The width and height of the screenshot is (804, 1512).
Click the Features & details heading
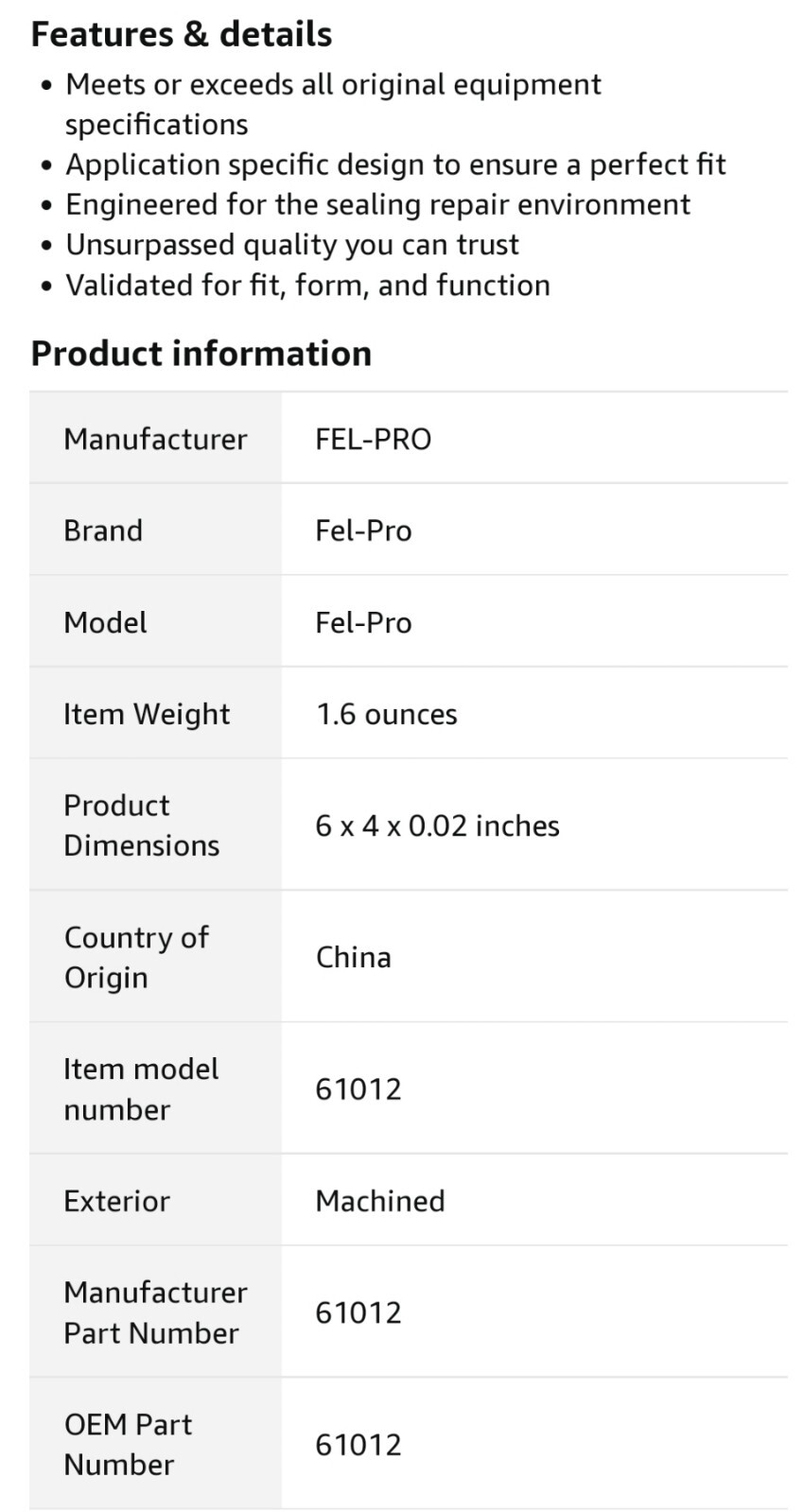click(182, 35)
